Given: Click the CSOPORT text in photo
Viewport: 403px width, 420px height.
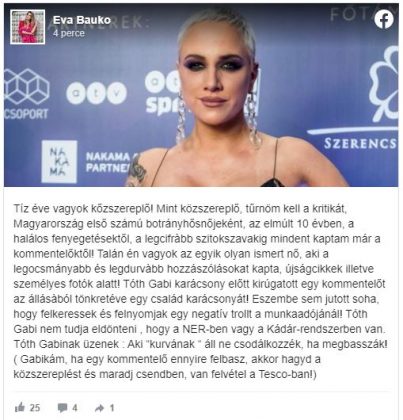Looking at the screenshot, I should (x=26, y=114).
